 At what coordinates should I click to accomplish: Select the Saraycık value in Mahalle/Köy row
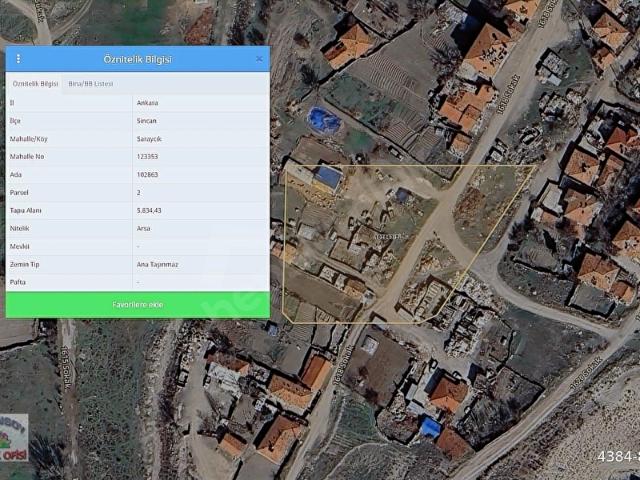tap(149, 139)
